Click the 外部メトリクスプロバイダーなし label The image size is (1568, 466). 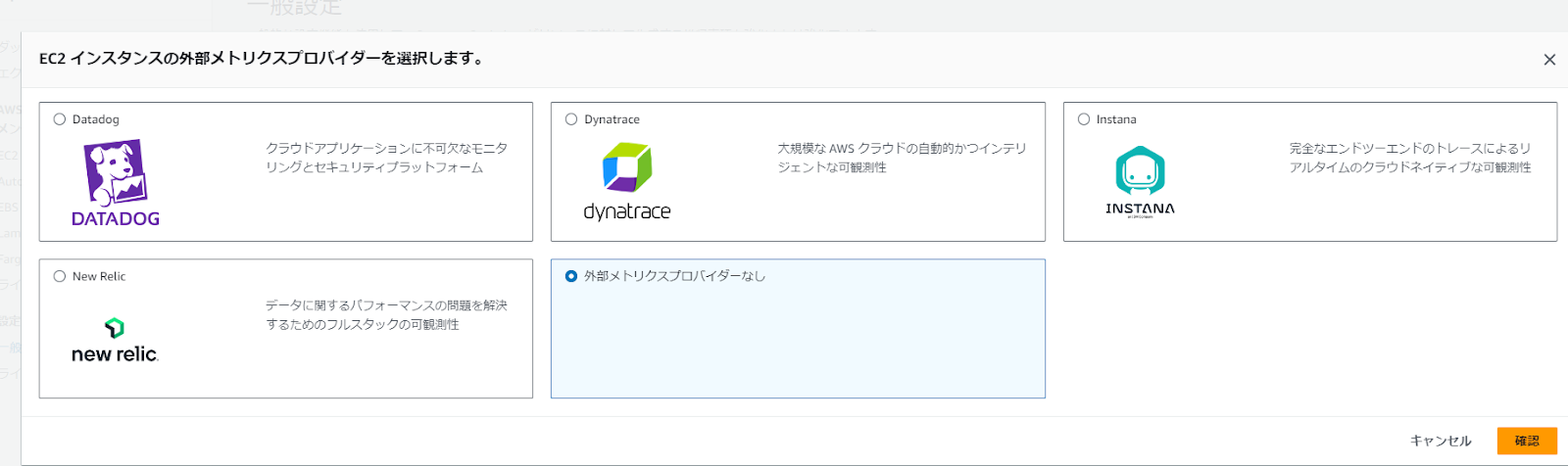click(674, 276)
